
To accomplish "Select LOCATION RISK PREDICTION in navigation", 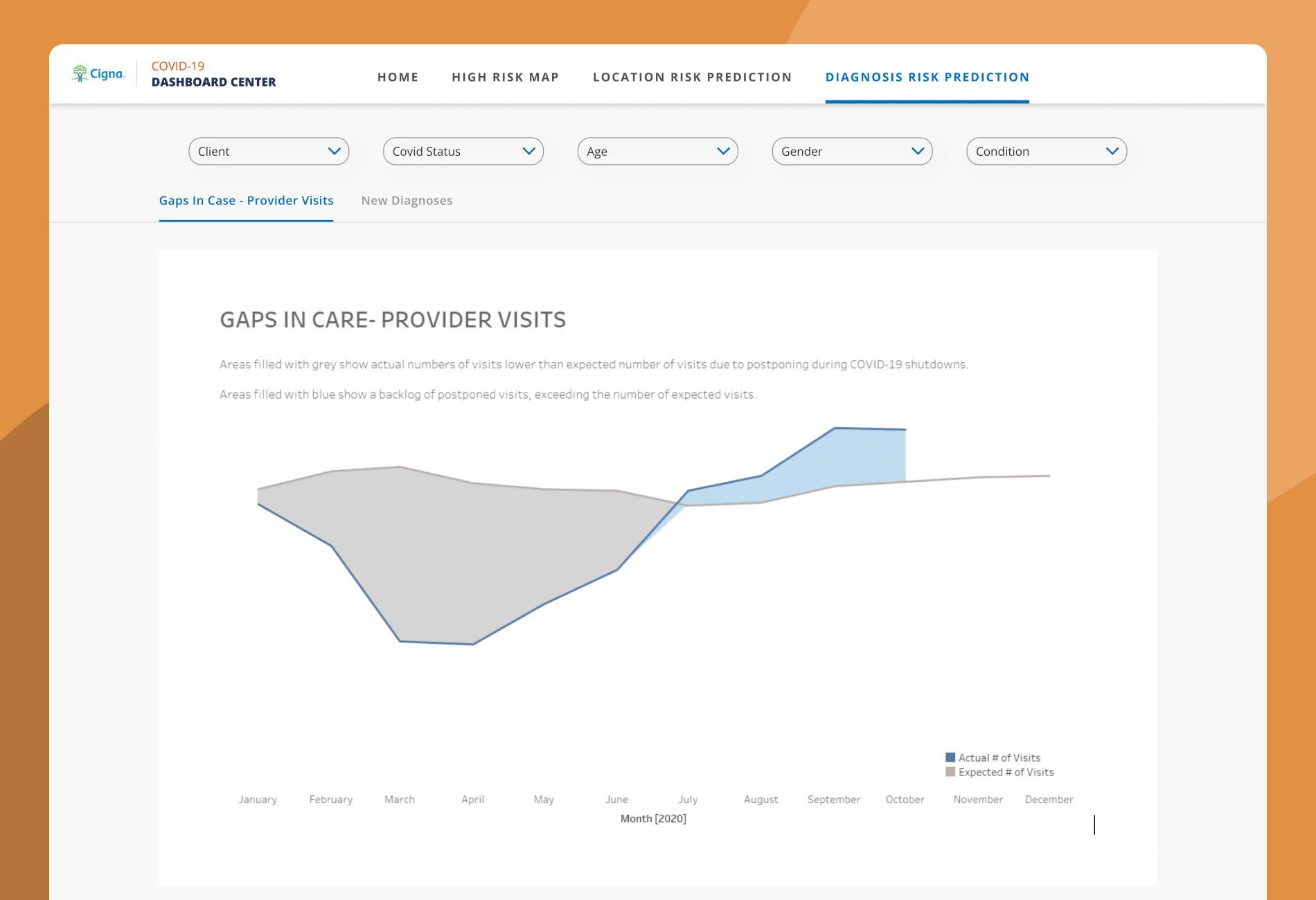I will (692, 77).
